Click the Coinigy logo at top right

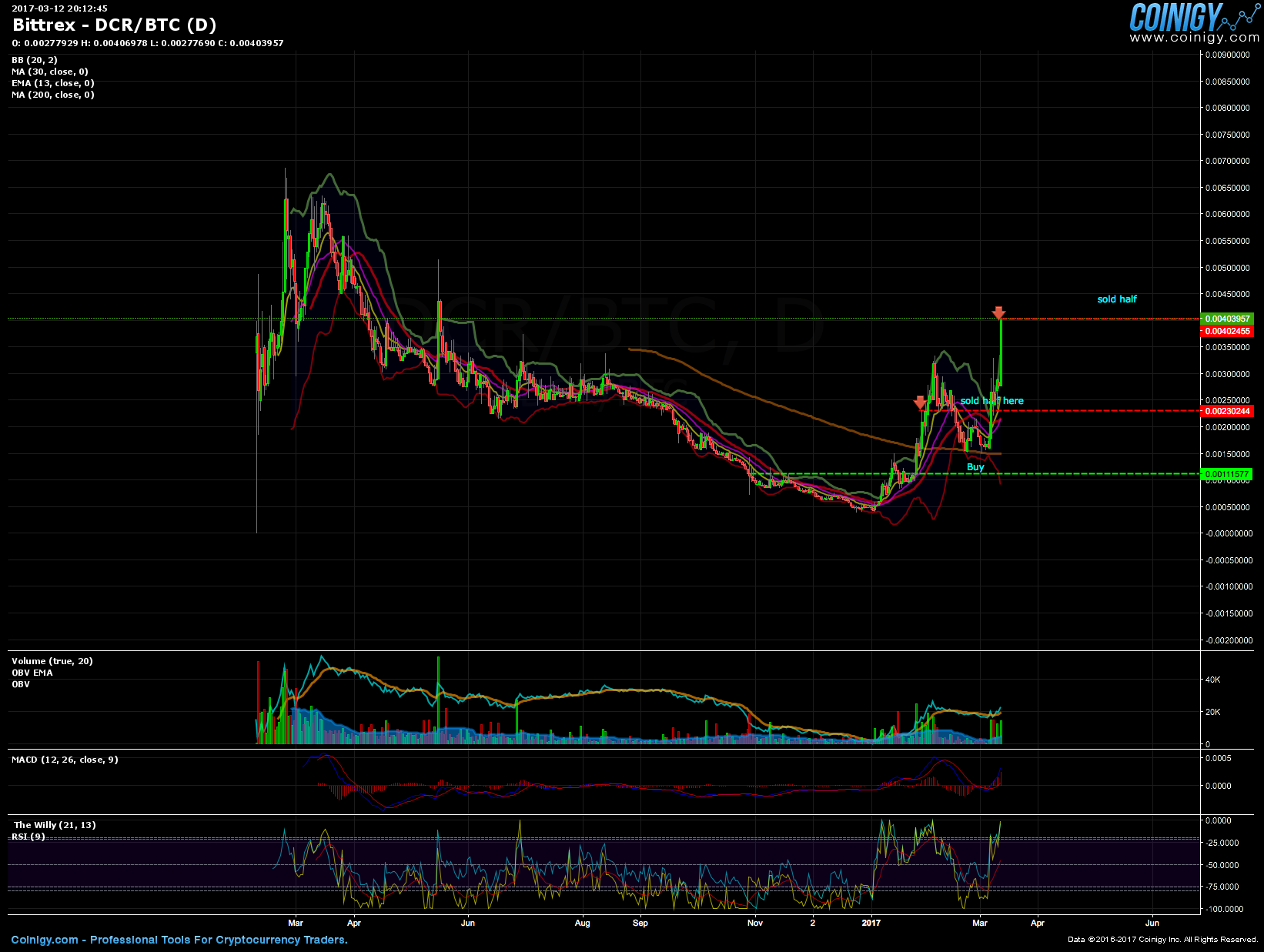click(1194, 17)
